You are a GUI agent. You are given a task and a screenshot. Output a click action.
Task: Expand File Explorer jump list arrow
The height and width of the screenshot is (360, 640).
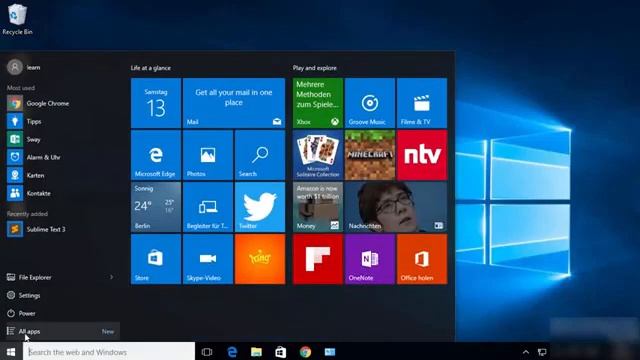tap(111, 277)
